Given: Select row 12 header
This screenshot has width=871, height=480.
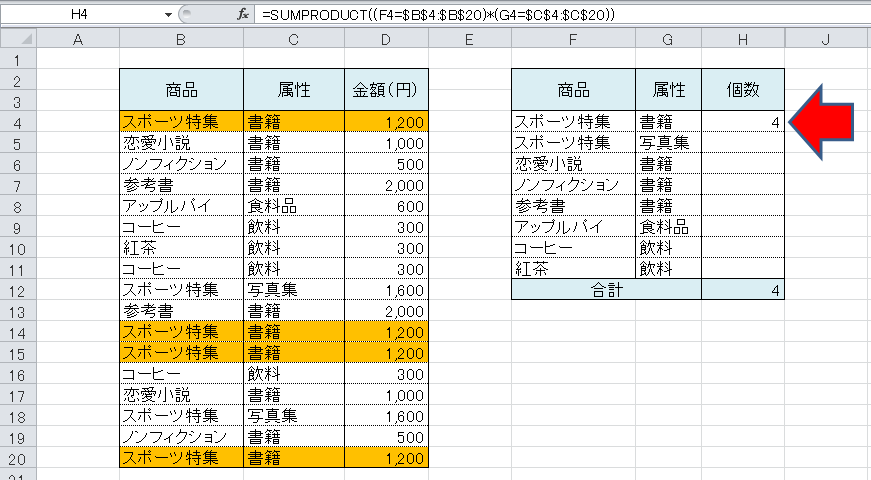Looking at the screenshot, I should [x=18, y=290].
